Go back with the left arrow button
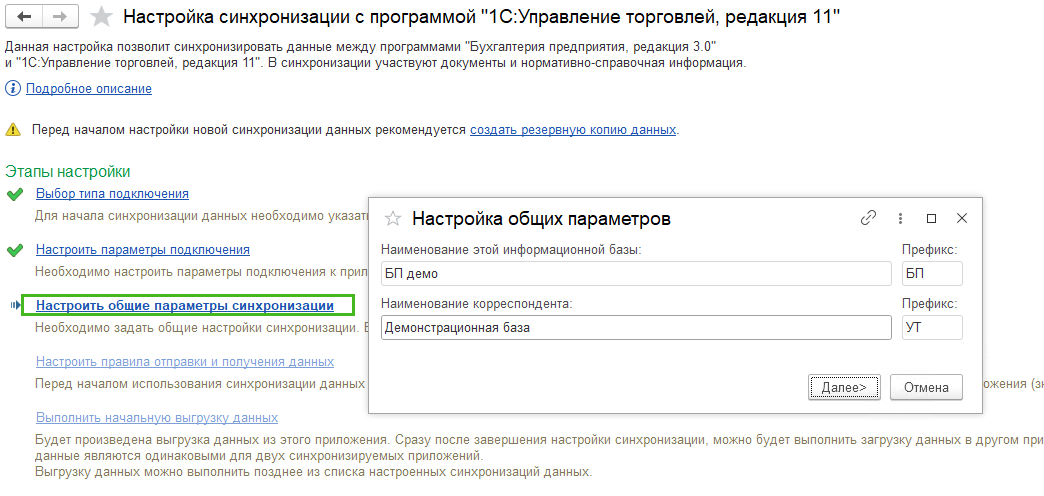Screen dimensions: 1044x496 click(x=24, y=17)
